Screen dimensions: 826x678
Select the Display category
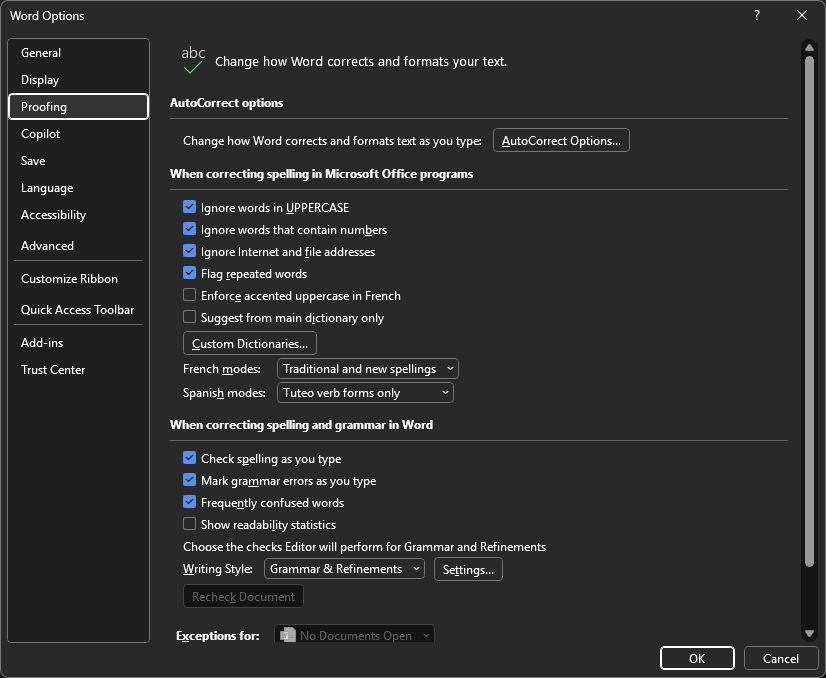pos(78,80)
